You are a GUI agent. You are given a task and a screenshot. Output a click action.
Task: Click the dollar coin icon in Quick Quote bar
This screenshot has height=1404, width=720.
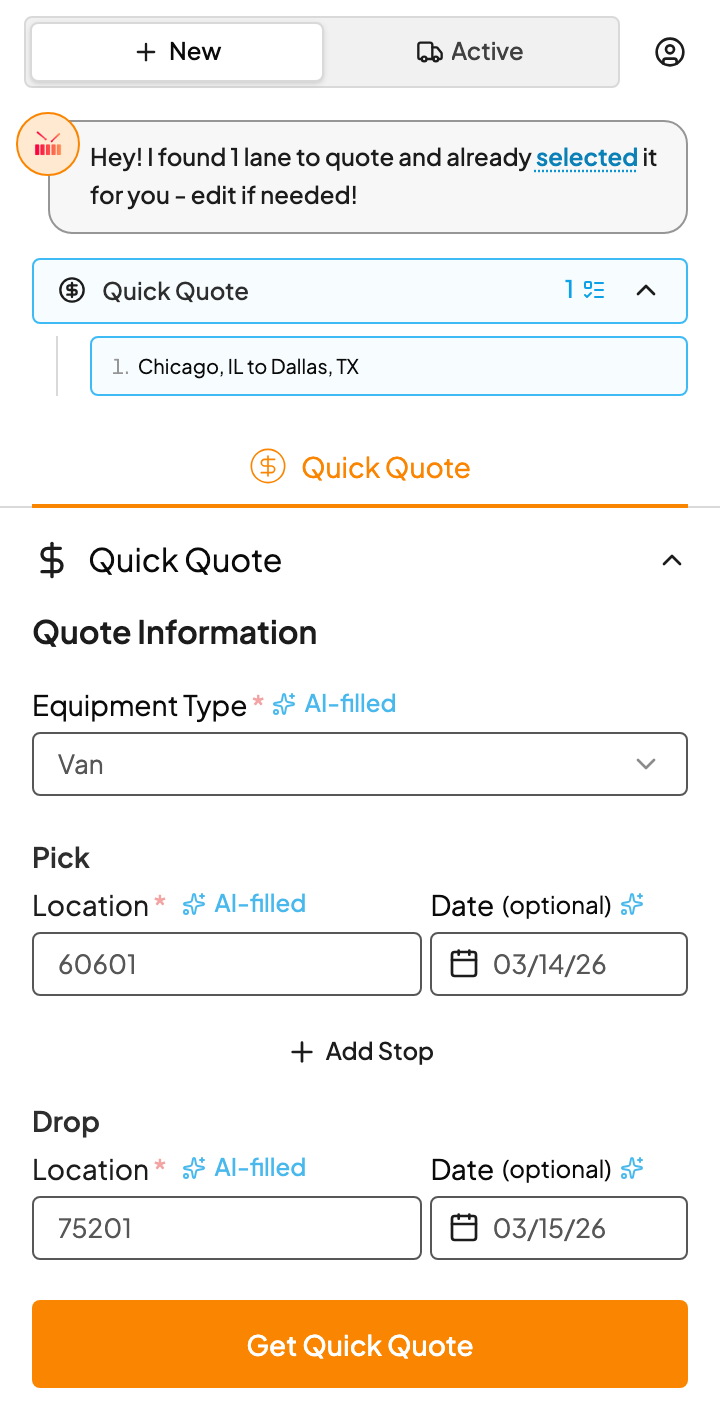click(72, 291)
